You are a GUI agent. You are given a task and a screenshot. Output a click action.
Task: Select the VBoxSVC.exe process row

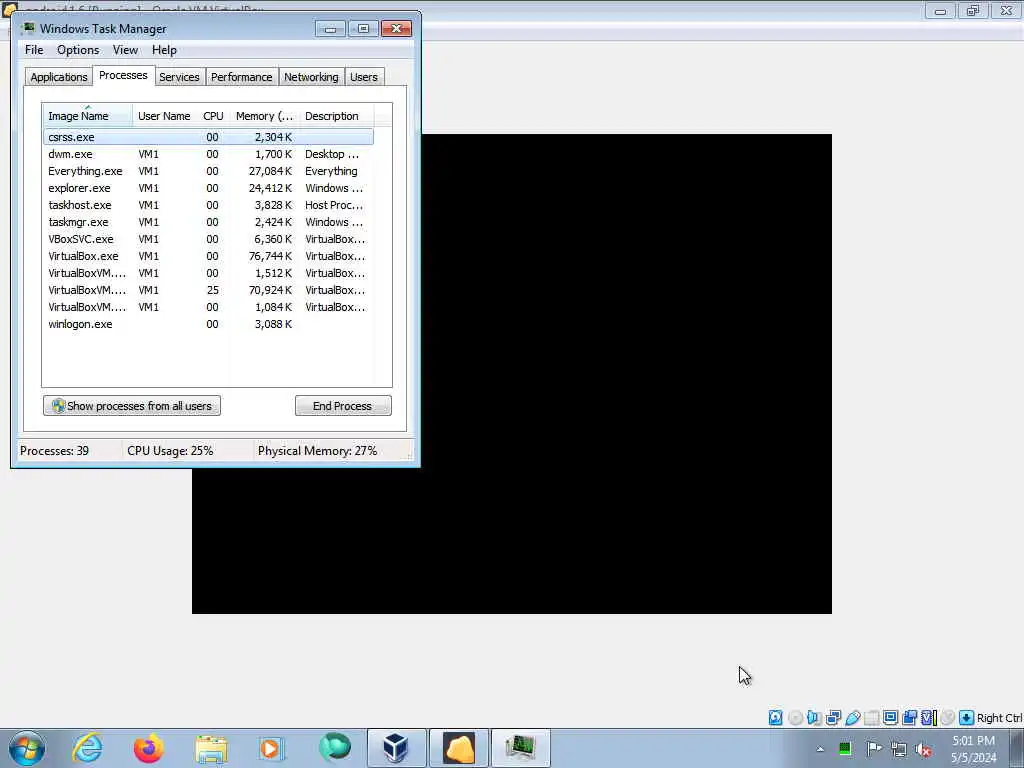[x=208, y=239]
